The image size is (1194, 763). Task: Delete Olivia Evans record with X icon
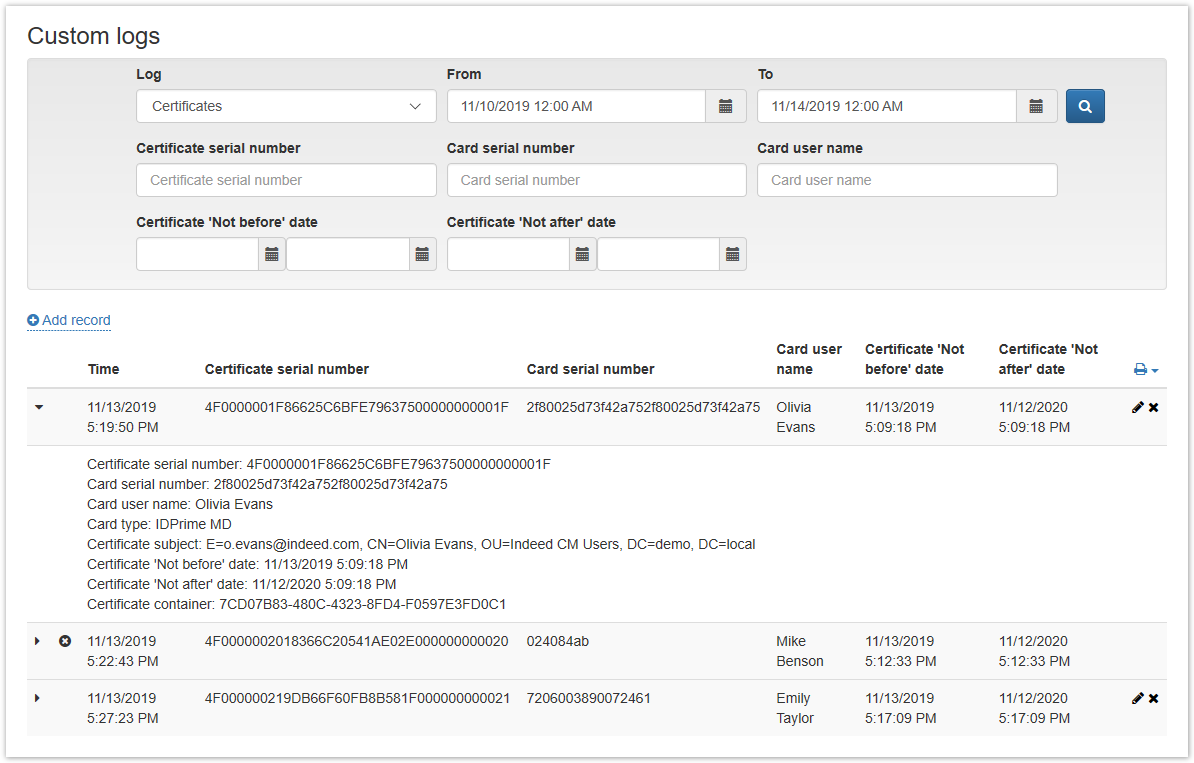pyautogui.click(x=1154, y=408)
